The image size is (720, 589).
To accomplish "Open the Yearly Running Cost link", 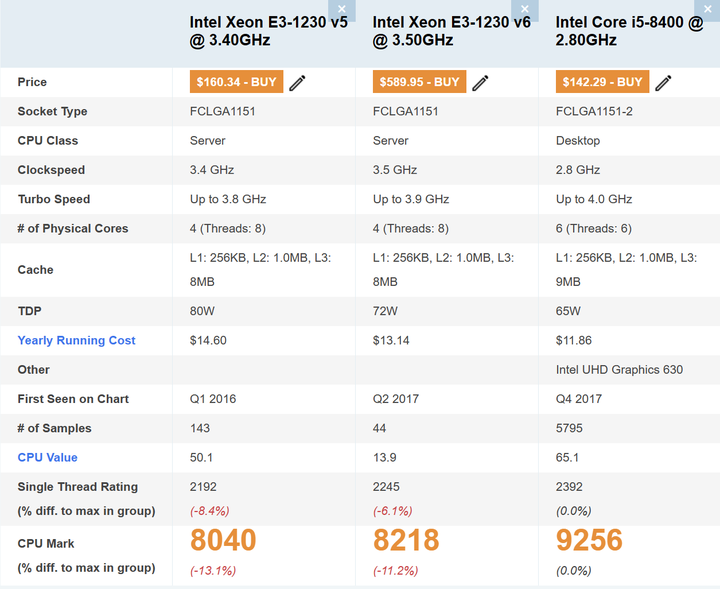I will (x=76, y=340).
